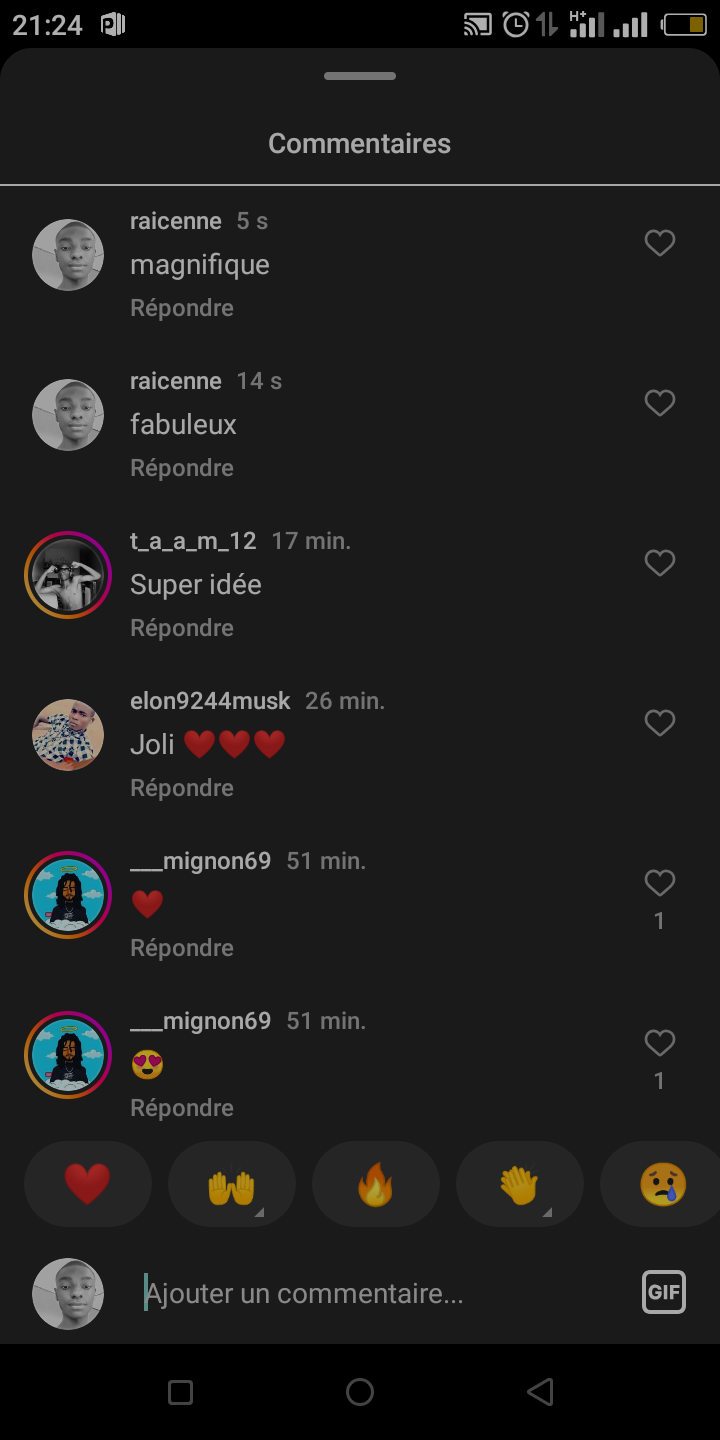Insert the crying face quick emoji
Screen dimensions: 720x1440
coord(663,1185)
